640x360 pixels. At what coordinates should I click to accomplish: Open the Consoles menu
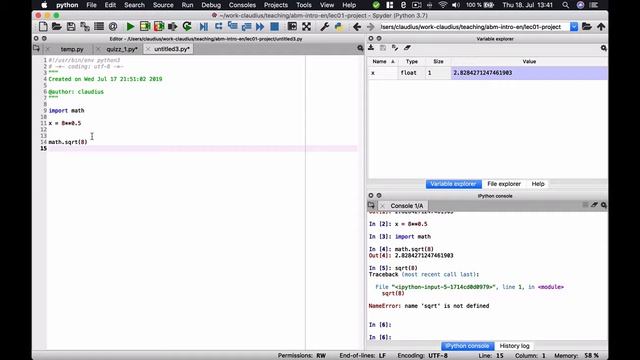pos(242,5)
